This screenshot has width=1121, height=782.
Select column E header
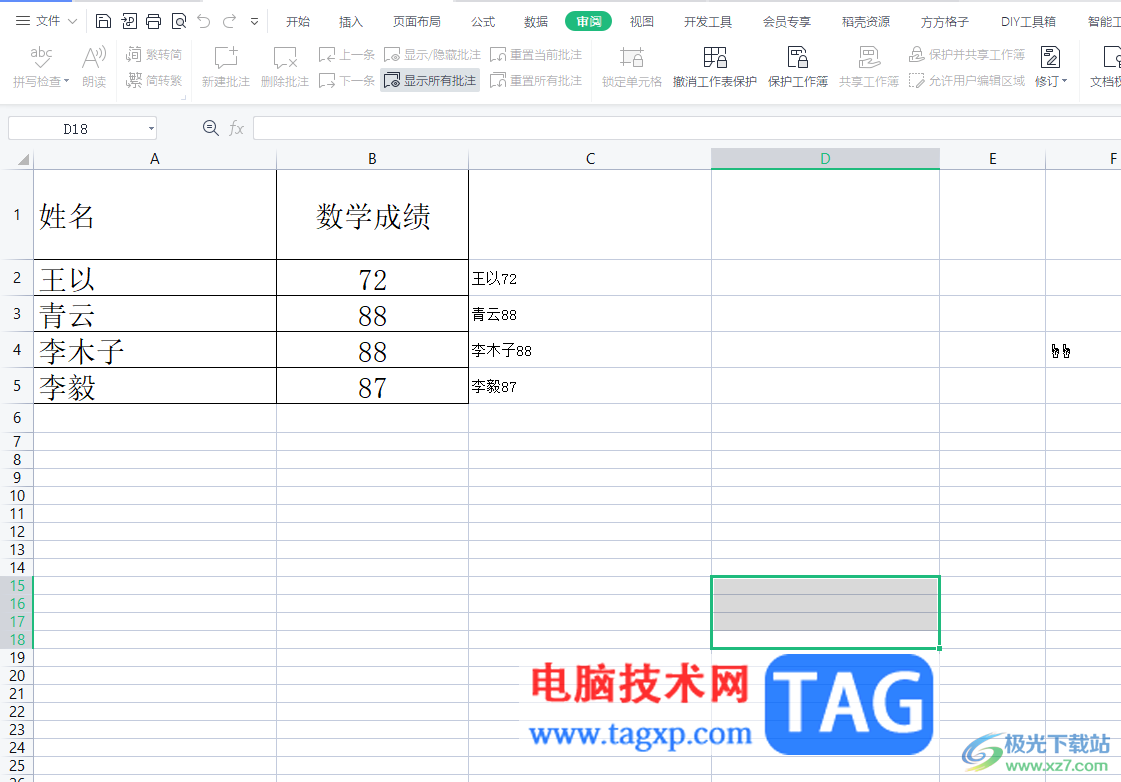[992, 159]
